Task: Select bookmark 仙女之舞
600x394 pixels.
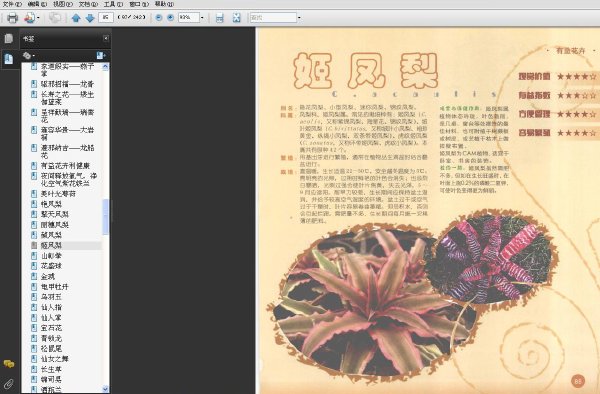Action: click(55, 359)
